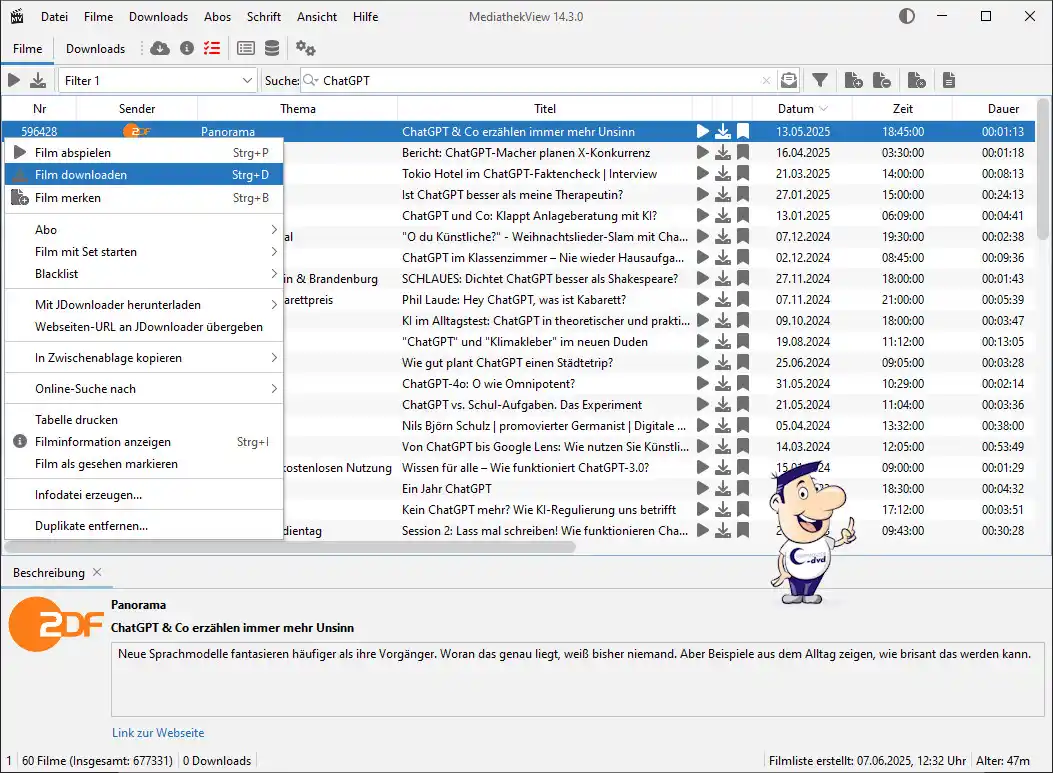
Task: Choose 'Film downloaden' from context menu
Action: click(x=144, y=175)
